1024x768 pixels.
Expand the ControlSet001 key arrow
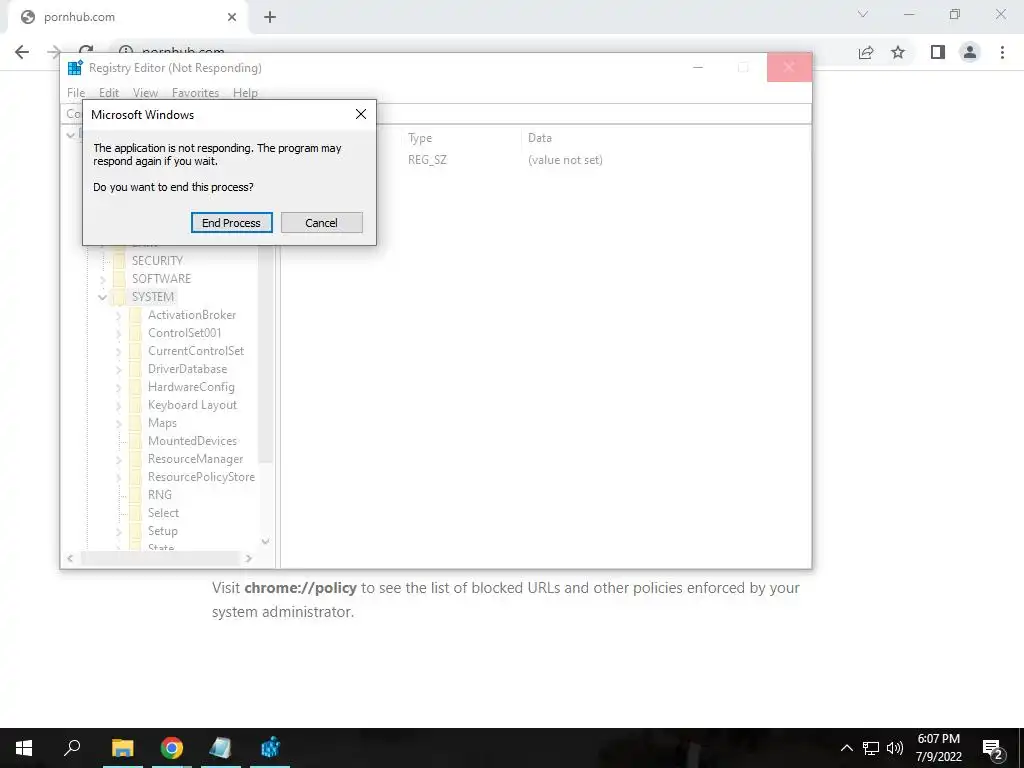118,333
